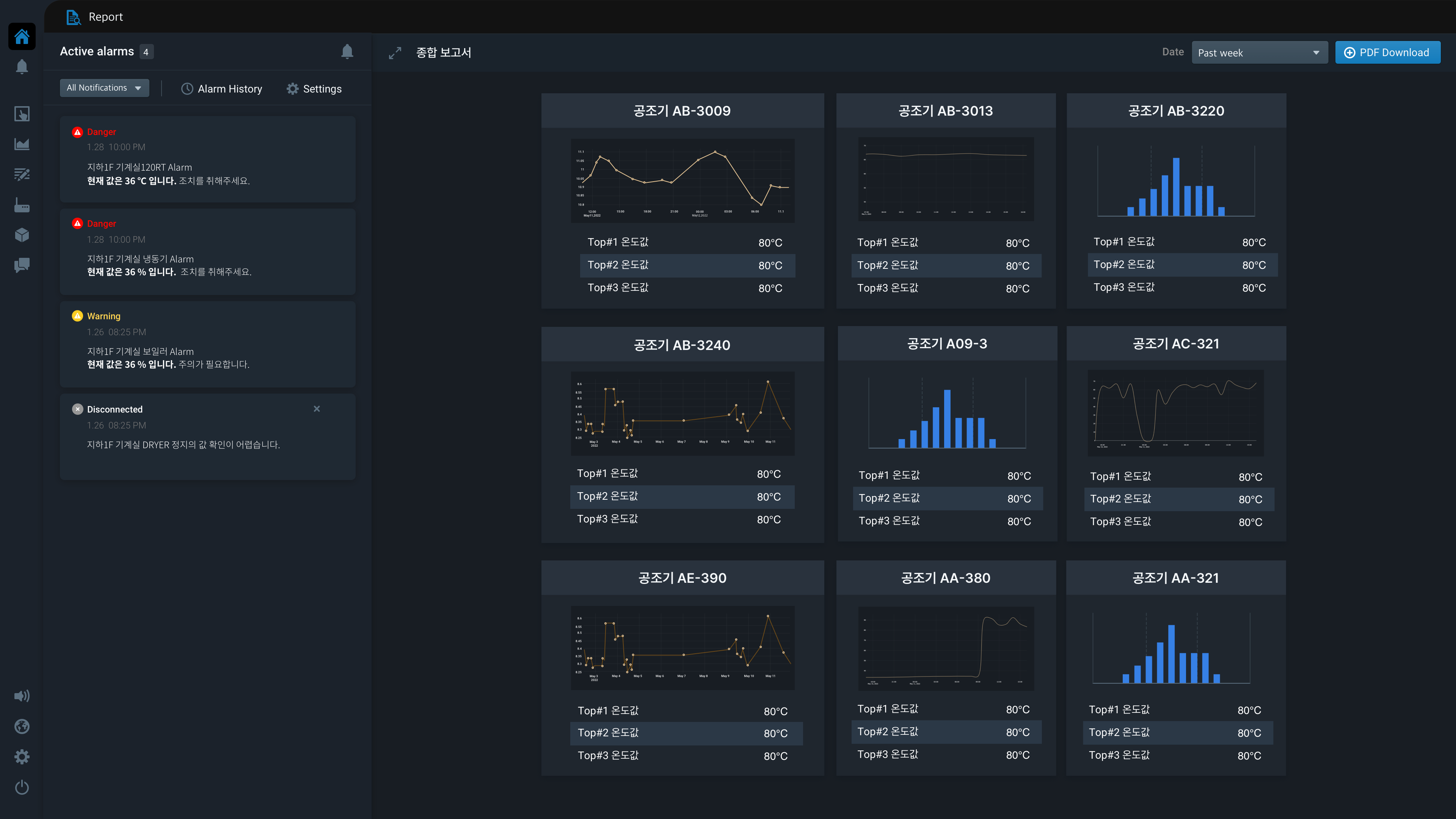Viewport: 1456px width, 819px height.
Task: Open the settings gear in the sidebar
Action: click(x=22, y=757)
